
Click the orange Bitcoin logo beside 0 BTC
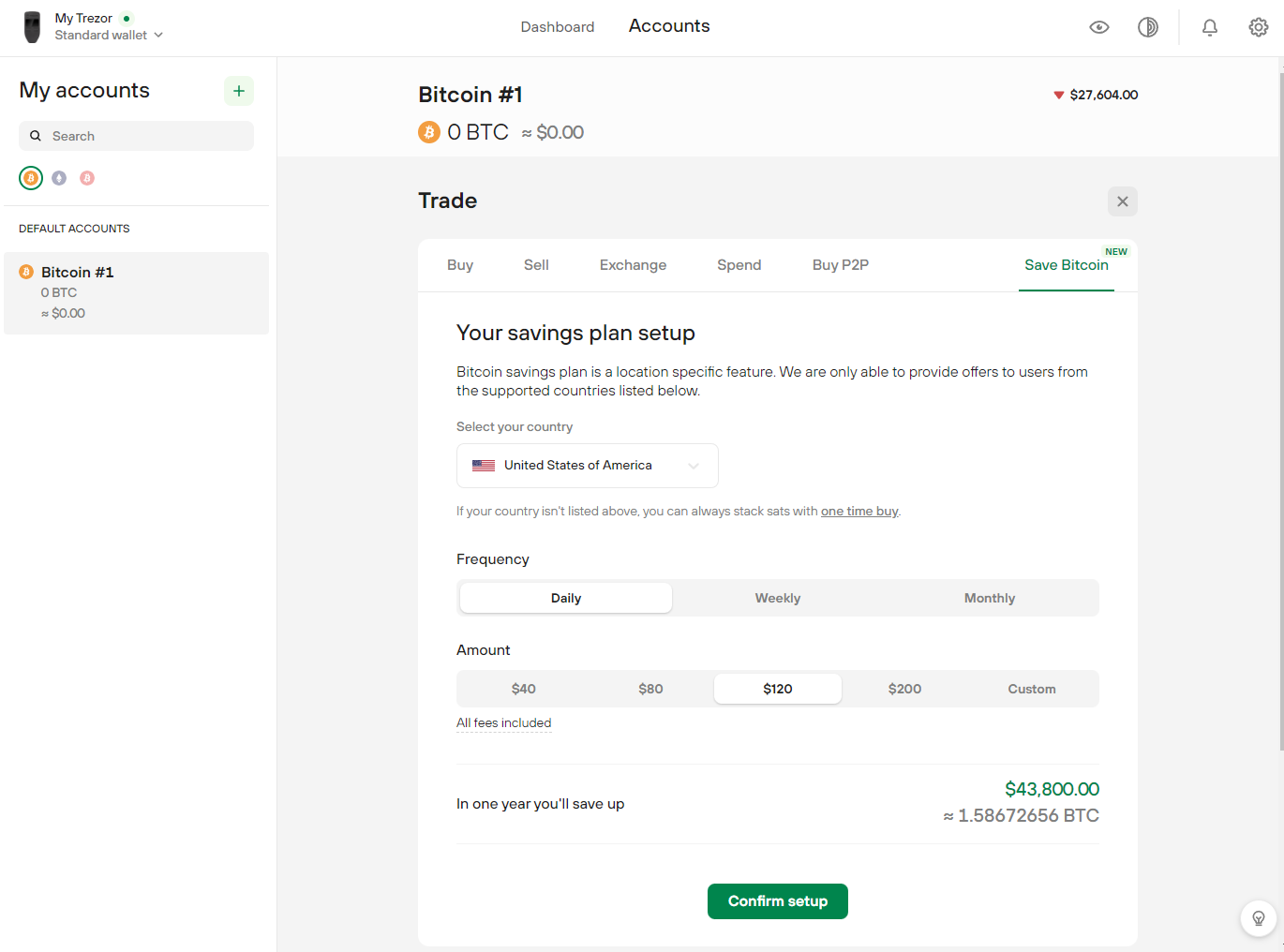coord(429,132)
